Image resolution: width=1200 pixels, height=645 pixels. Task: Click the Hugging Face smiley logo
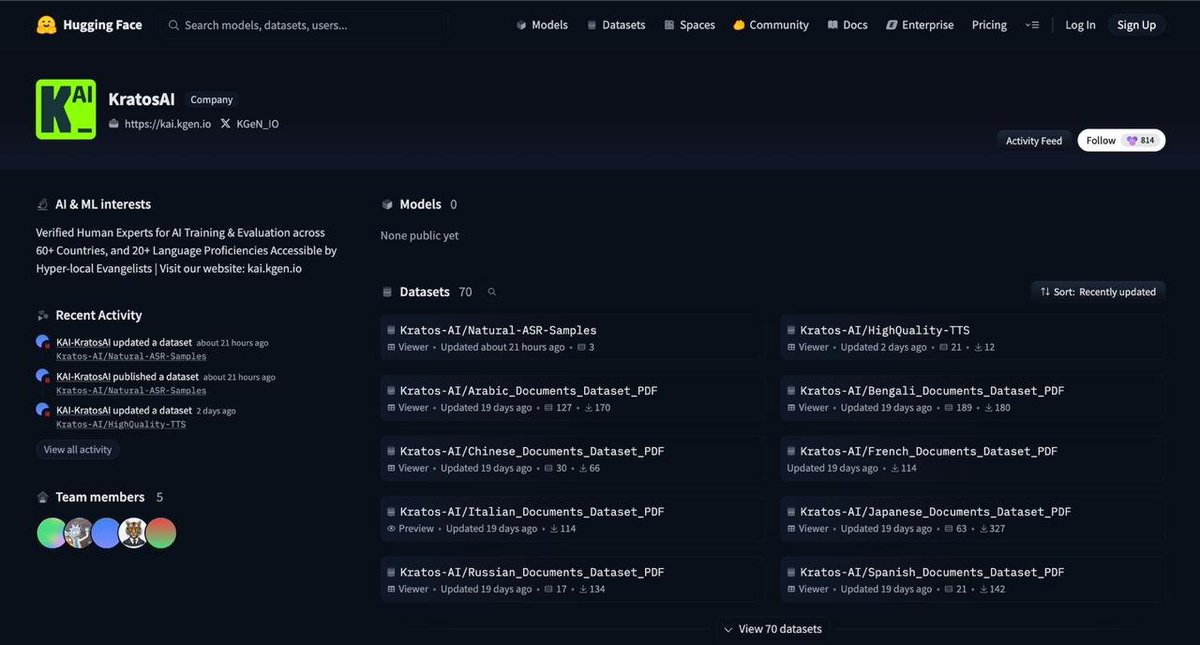click(45, 24)
